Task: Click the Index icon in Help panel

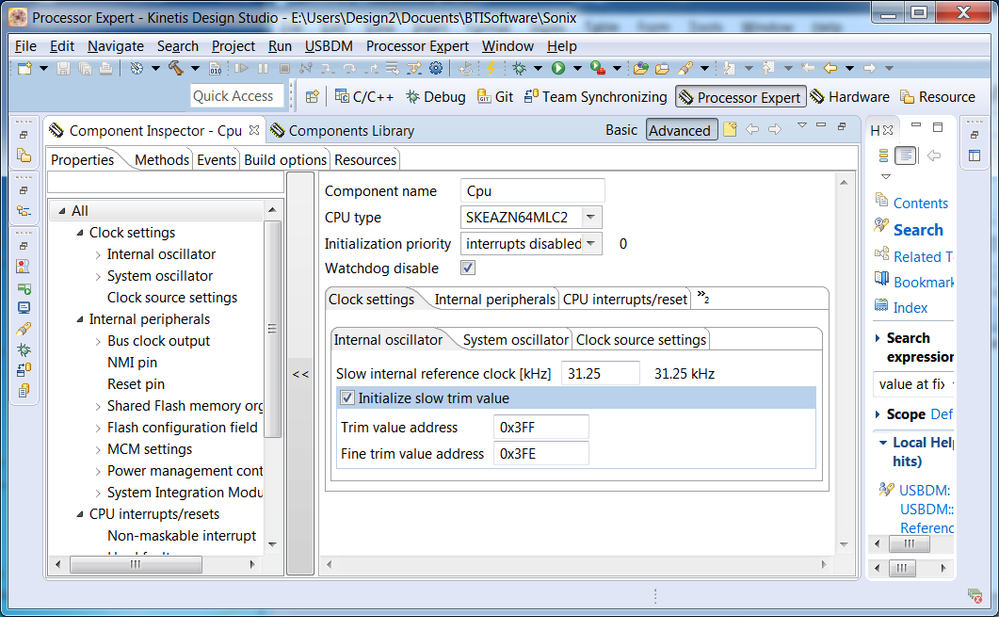Action: coord(882,307)
